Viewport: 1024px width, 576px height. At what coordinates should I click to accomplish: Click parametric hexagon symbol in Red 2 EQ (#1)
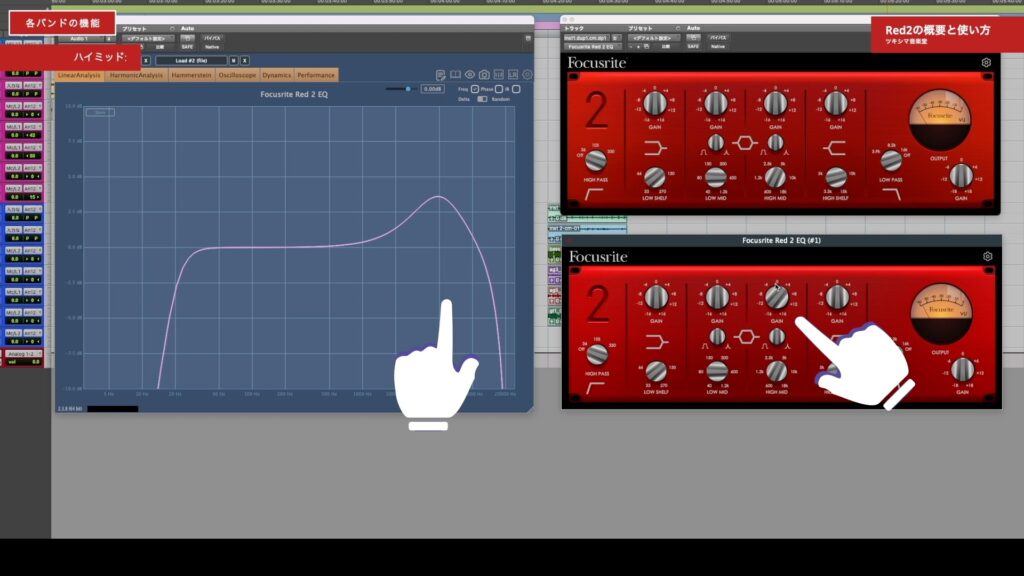point(746,337)
